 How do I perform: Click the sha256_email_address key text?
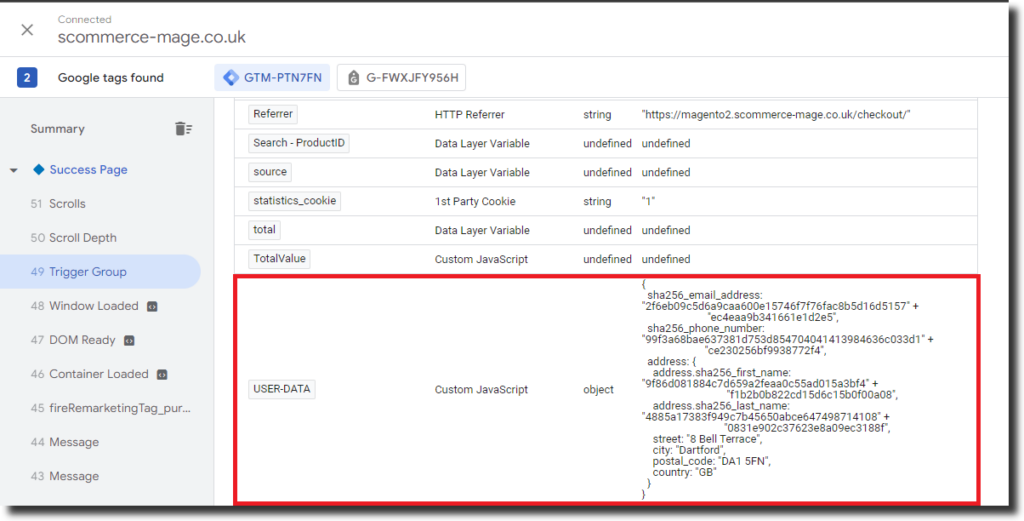pos(705,295)
